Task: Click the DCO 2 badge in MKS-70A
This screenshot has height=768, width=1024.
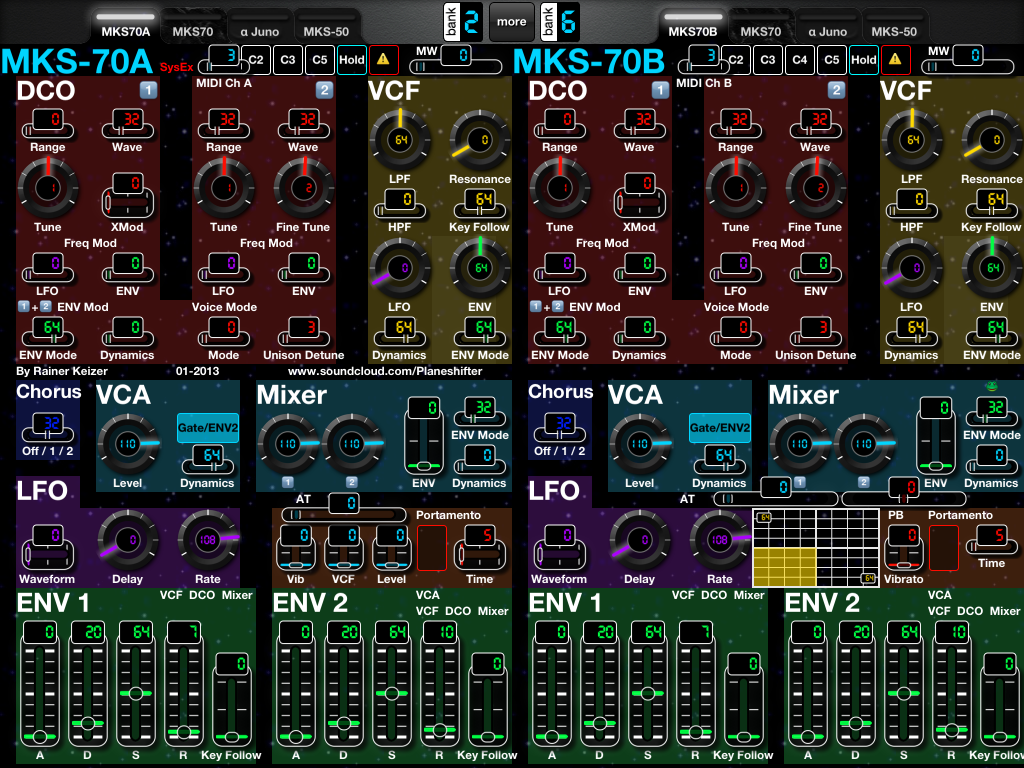Action: tap(324, 90)
